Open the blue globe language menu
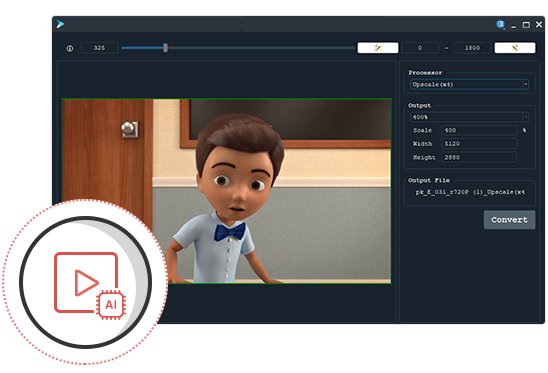Image resolution: width=548 pixels, height=373 pixels. click(x=500, y=24)
